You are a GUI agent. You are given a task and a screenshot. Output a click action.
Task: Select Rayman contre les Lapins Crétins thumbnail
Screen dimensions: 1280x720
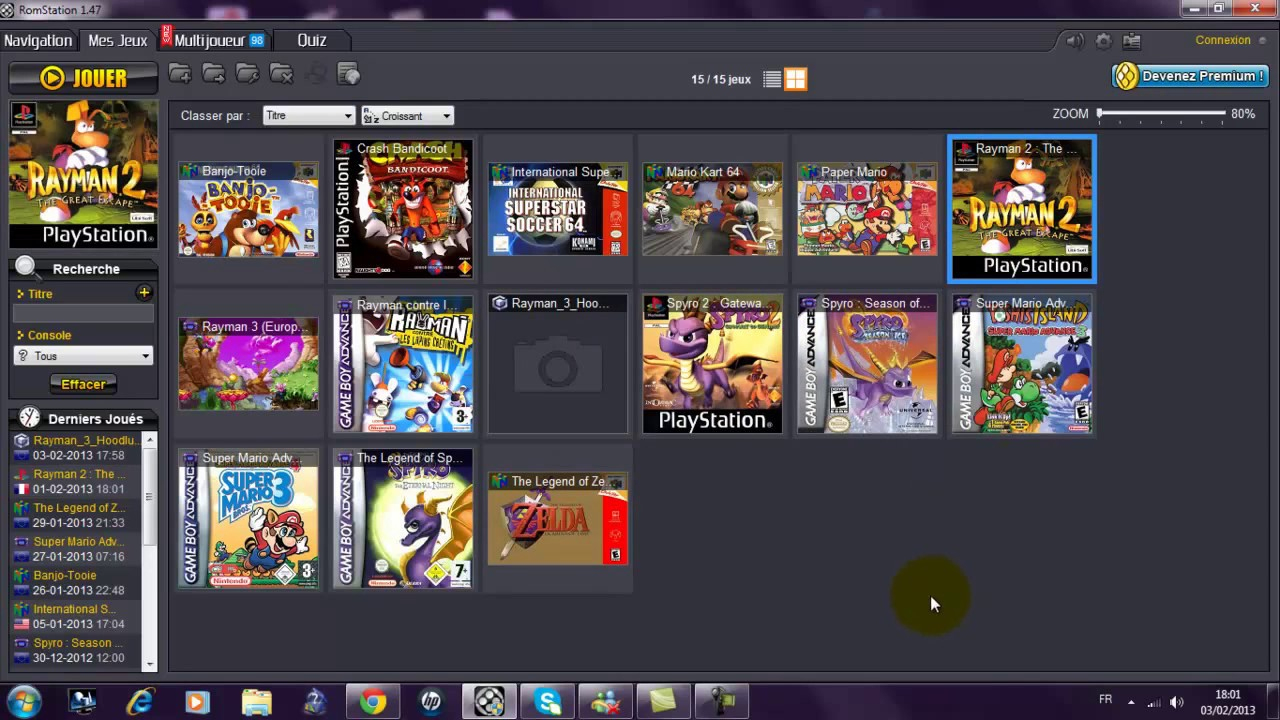403,364
